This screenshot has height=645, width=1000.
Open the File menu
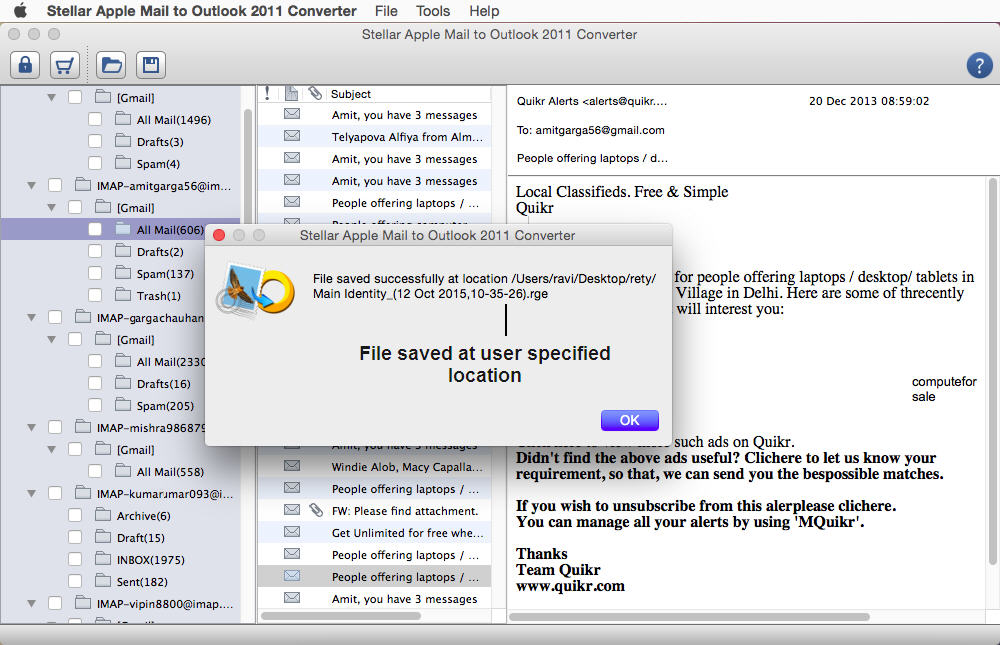386,11
